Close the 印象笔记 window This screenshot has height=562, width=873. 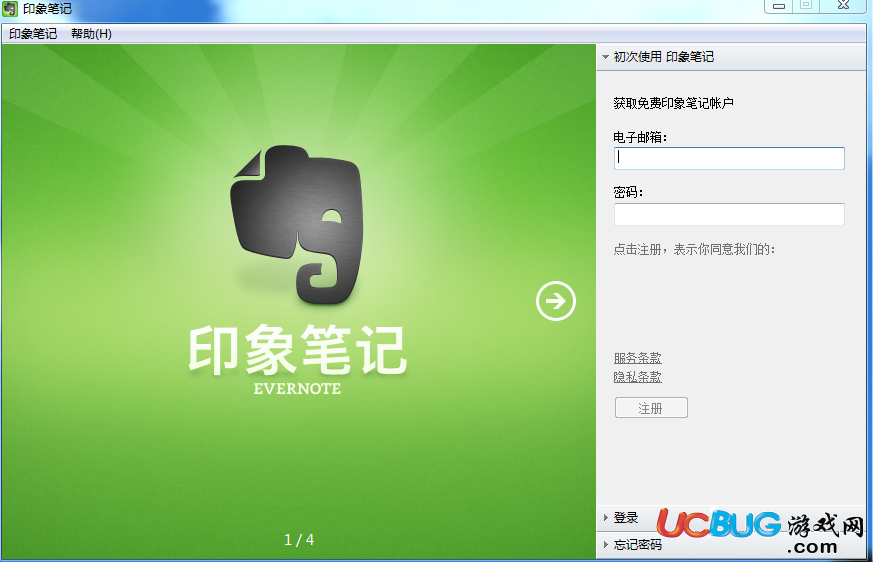coord(843,6)
